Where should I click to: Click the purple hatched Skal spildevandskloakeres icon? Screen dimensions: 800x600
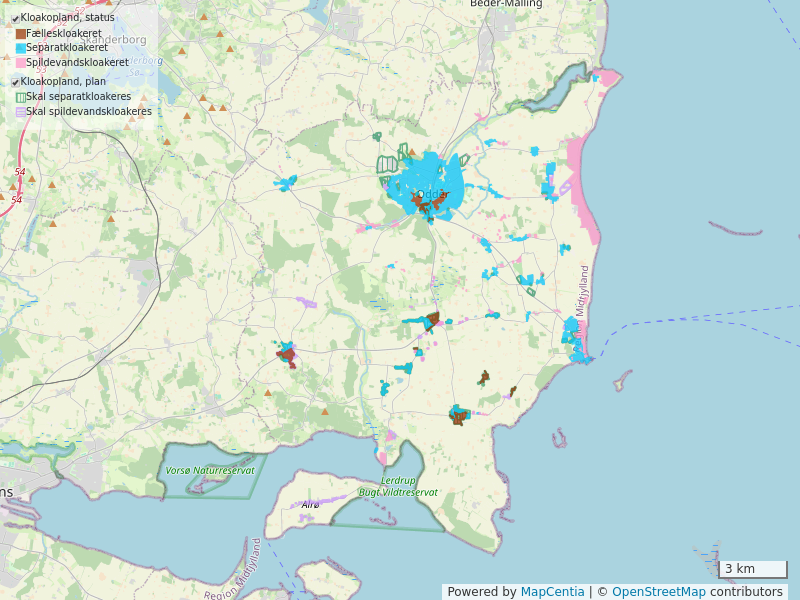click(21, 112)
